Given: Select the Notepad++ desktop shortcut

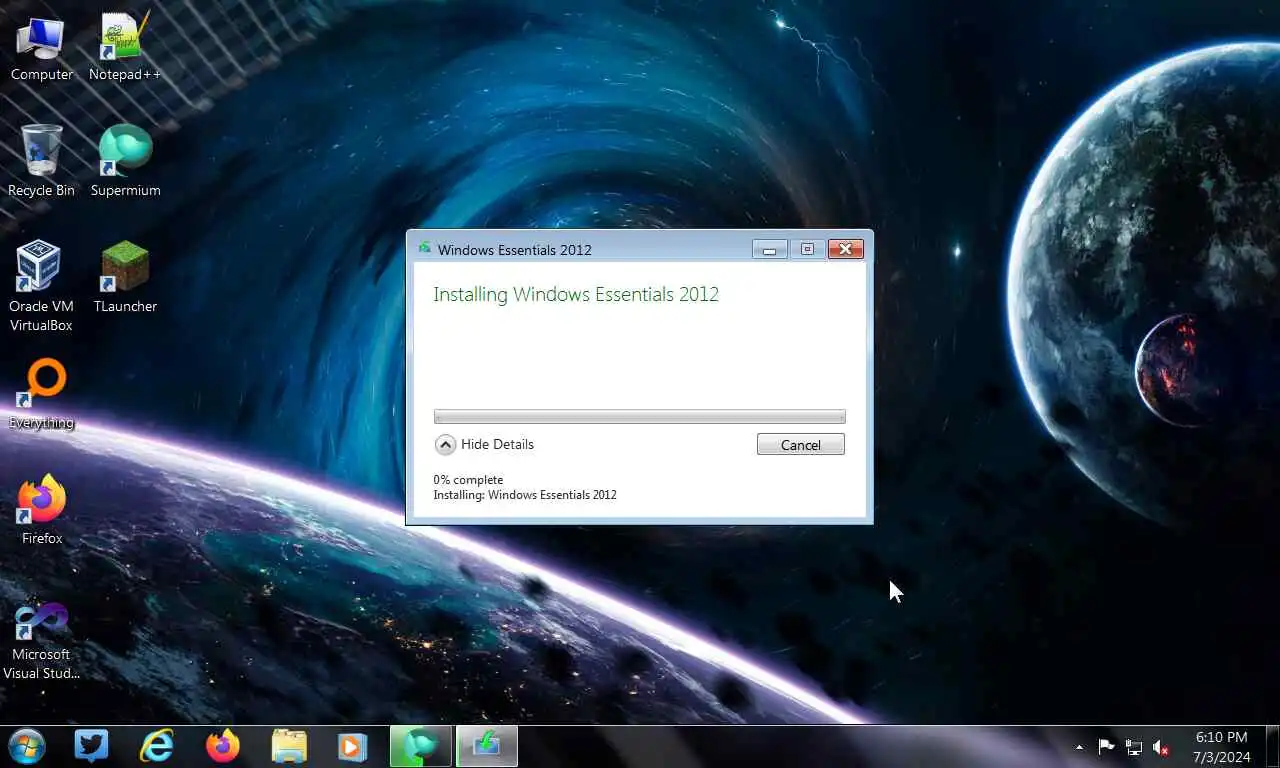Looking at the screenshot, I should click(x=125, y=47).
